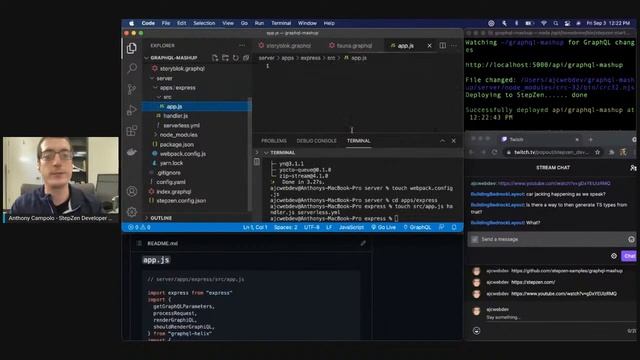Open the README.md table of contents icon
The width and height of the screenshot is (640, 360).
(x=139, y=243)
